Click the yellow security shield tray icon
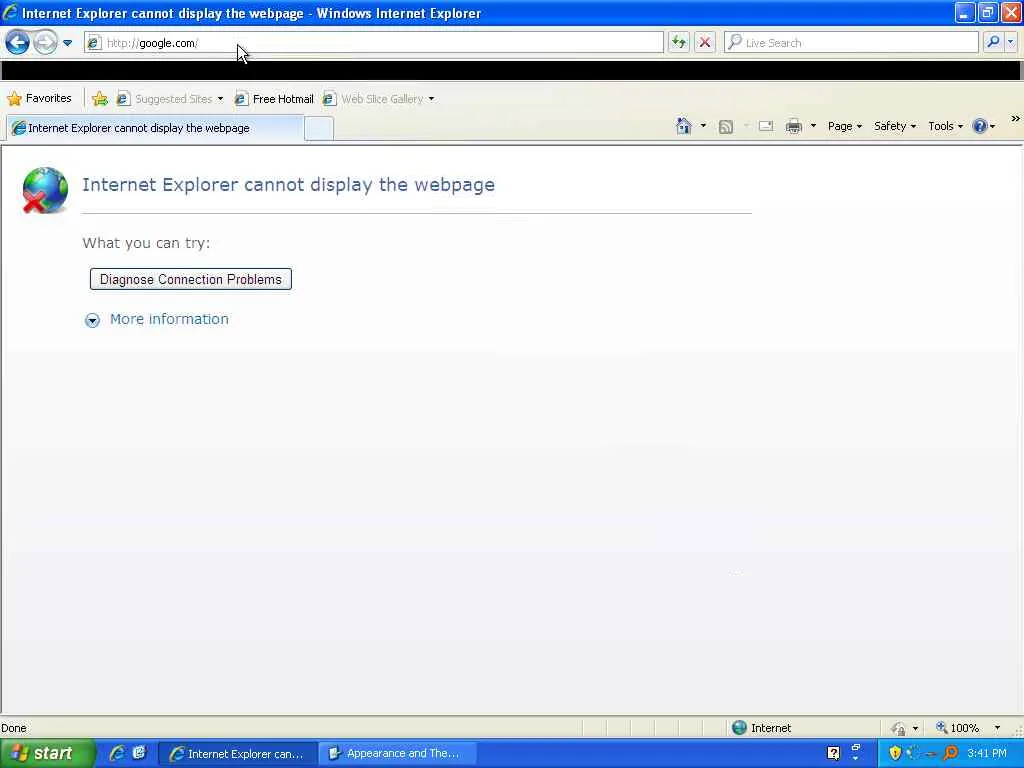The image size is (1024, 768). click(895, 753)
